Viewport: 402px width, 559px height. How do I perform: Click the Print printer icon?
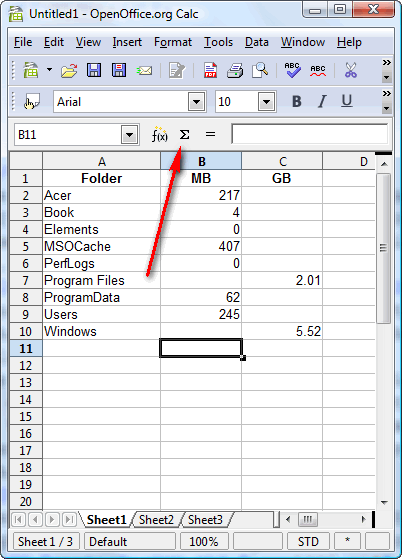[235, 70]
